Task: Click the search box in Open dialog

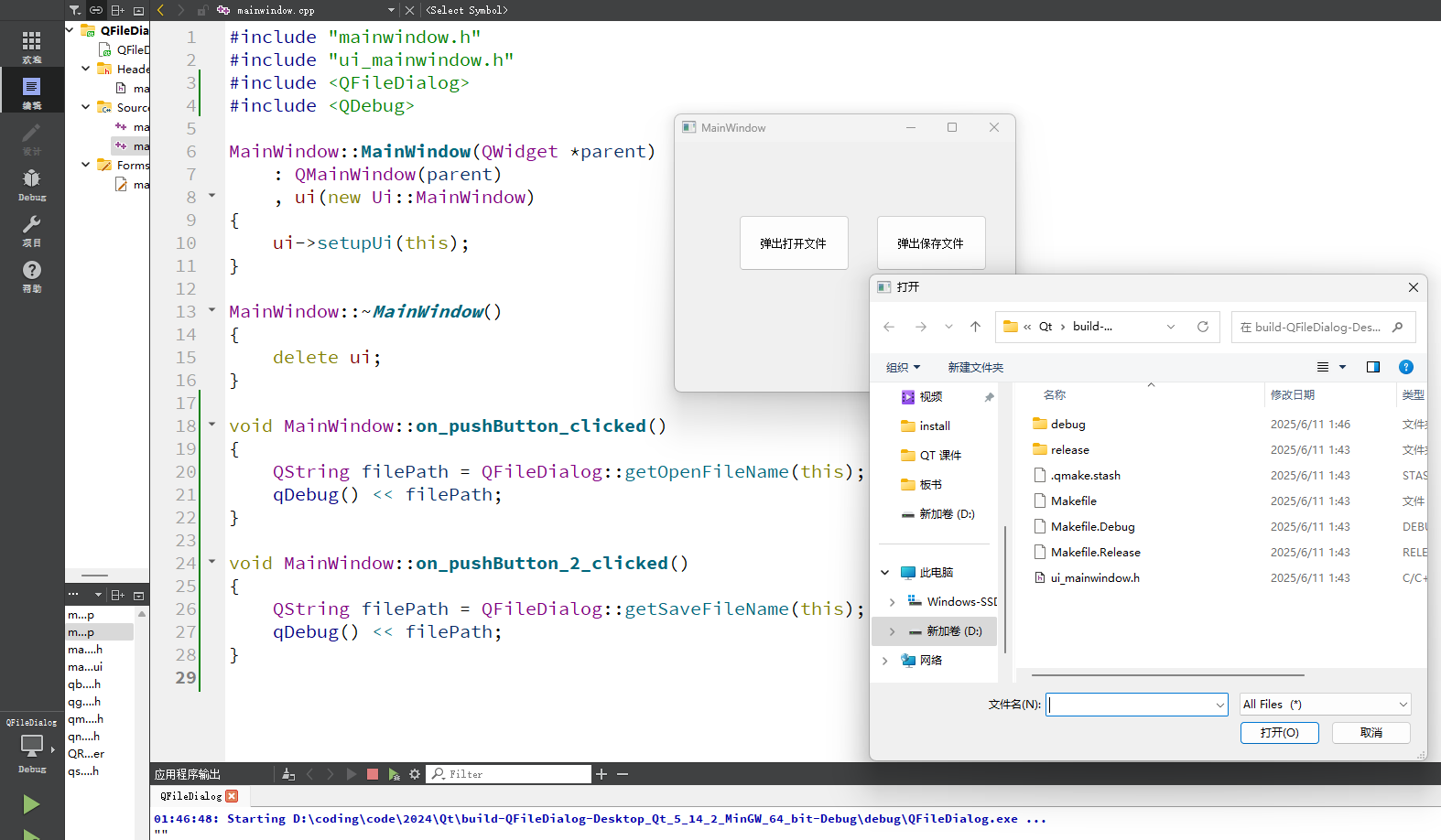Action: click(1324, 327)
